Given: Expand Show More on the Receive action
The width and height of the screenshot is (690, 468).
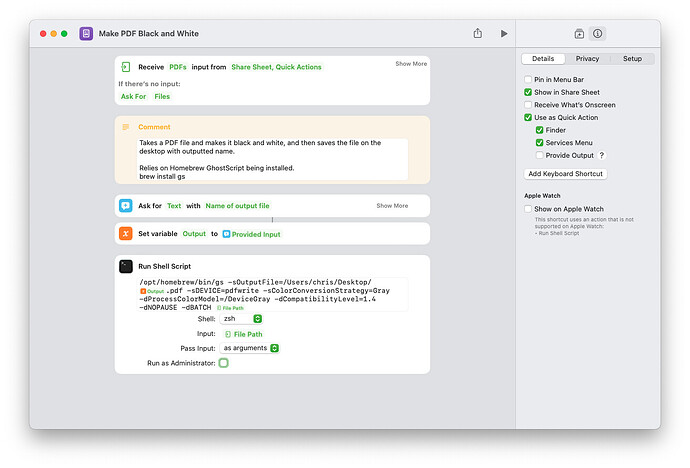Looking at the screenshot, I should pos(410,64).
